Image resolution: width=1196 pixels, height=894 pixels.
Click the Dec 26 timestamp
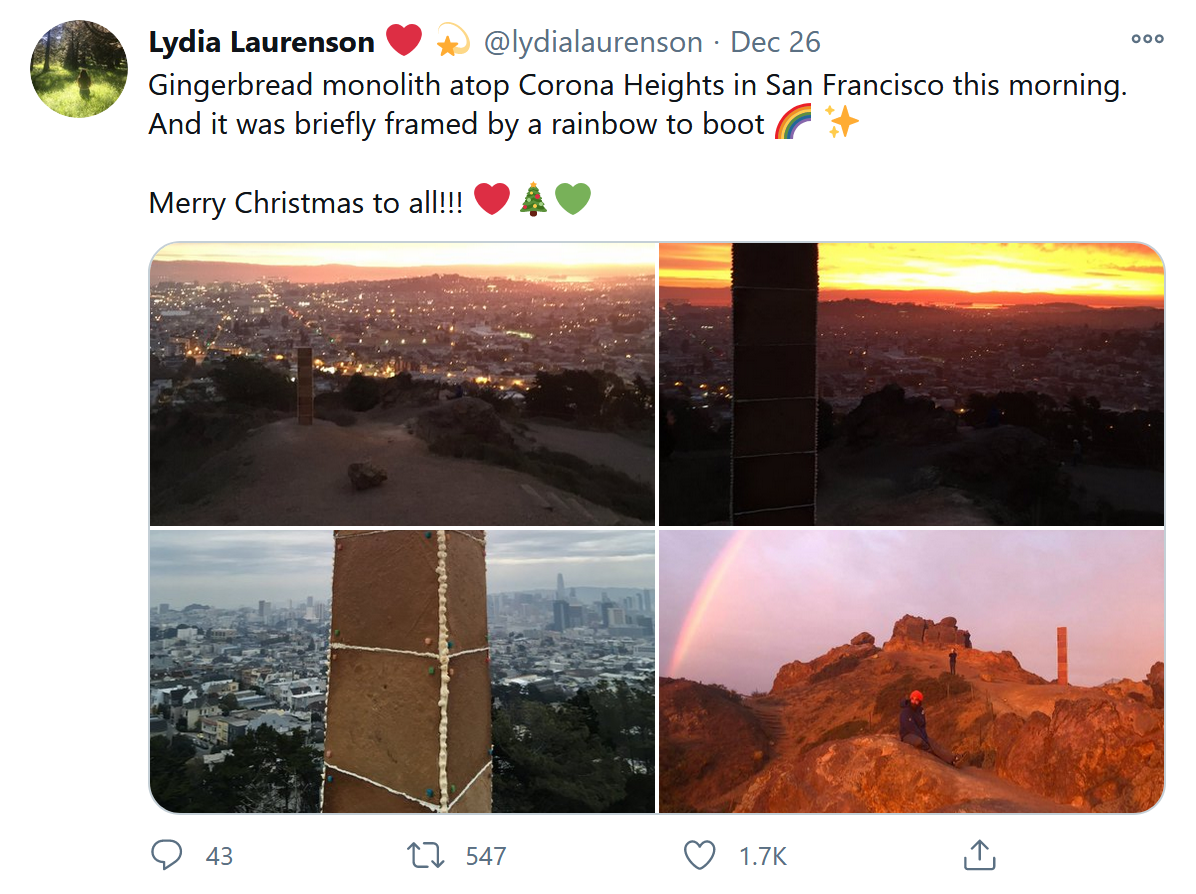click(x=775, y=42)
